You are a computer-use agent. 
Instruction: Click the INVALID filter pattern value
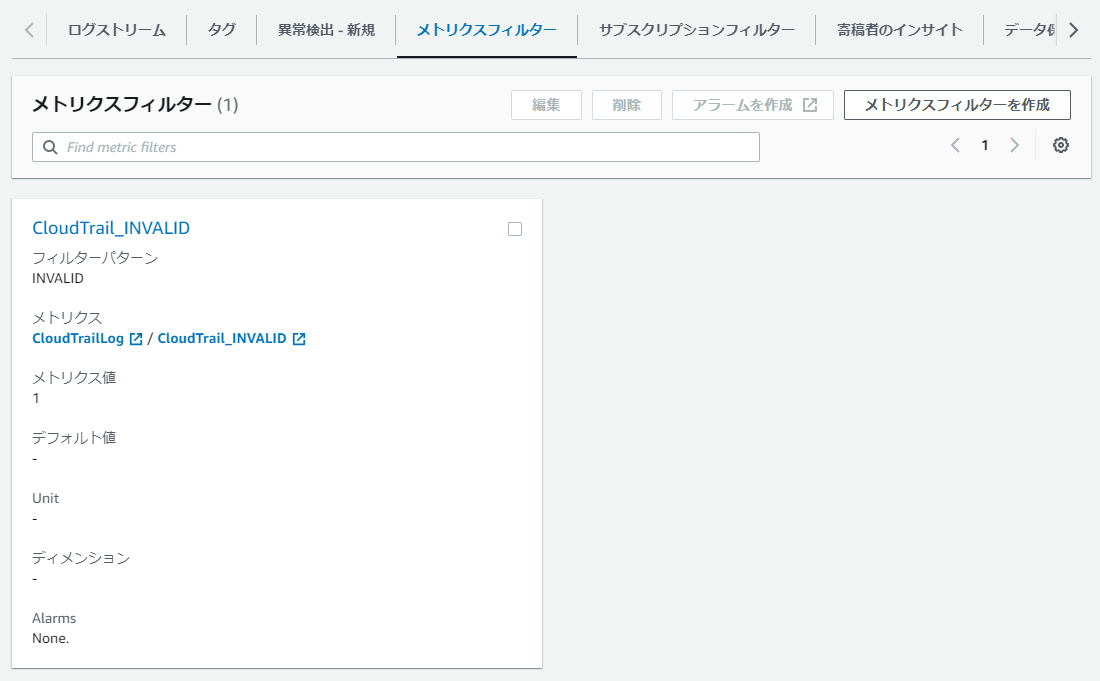[58, 278]
